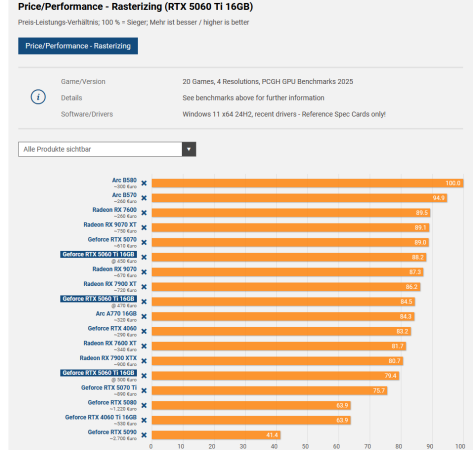Click the 81.7 value on RX 7600 XT bar
Screen dimensions: 474x450
coord(397,346)
